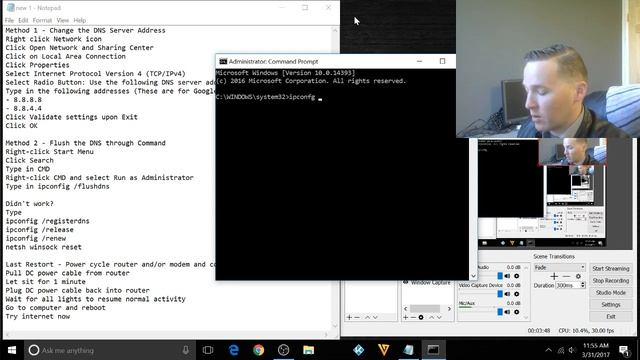The width and height of the screenshot is (640, 360).
Task: Open Notepad View menu
Action: coord(62,20)
